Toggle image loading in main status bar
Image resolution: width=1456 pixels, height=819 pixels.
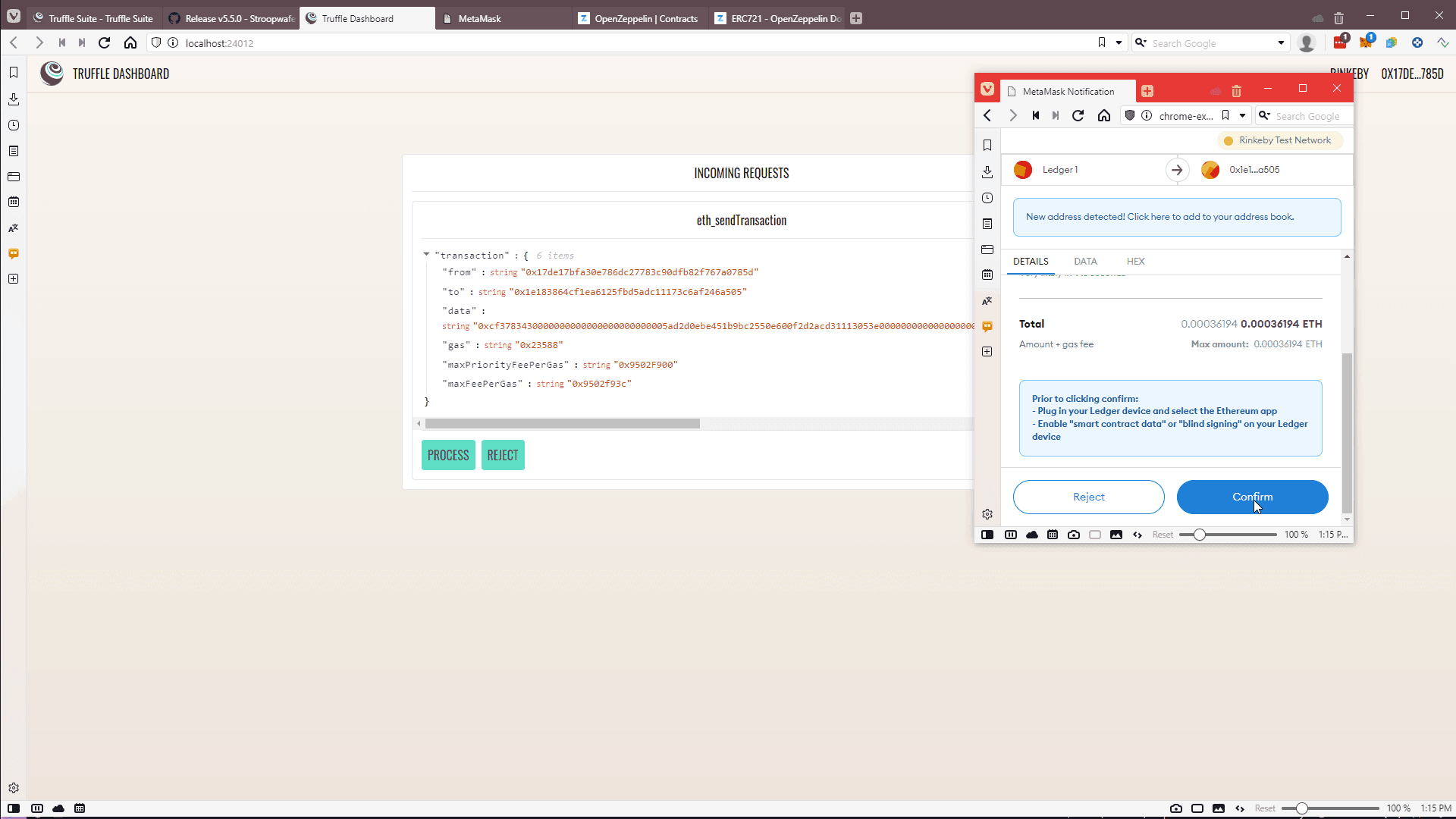[1219, 808]
